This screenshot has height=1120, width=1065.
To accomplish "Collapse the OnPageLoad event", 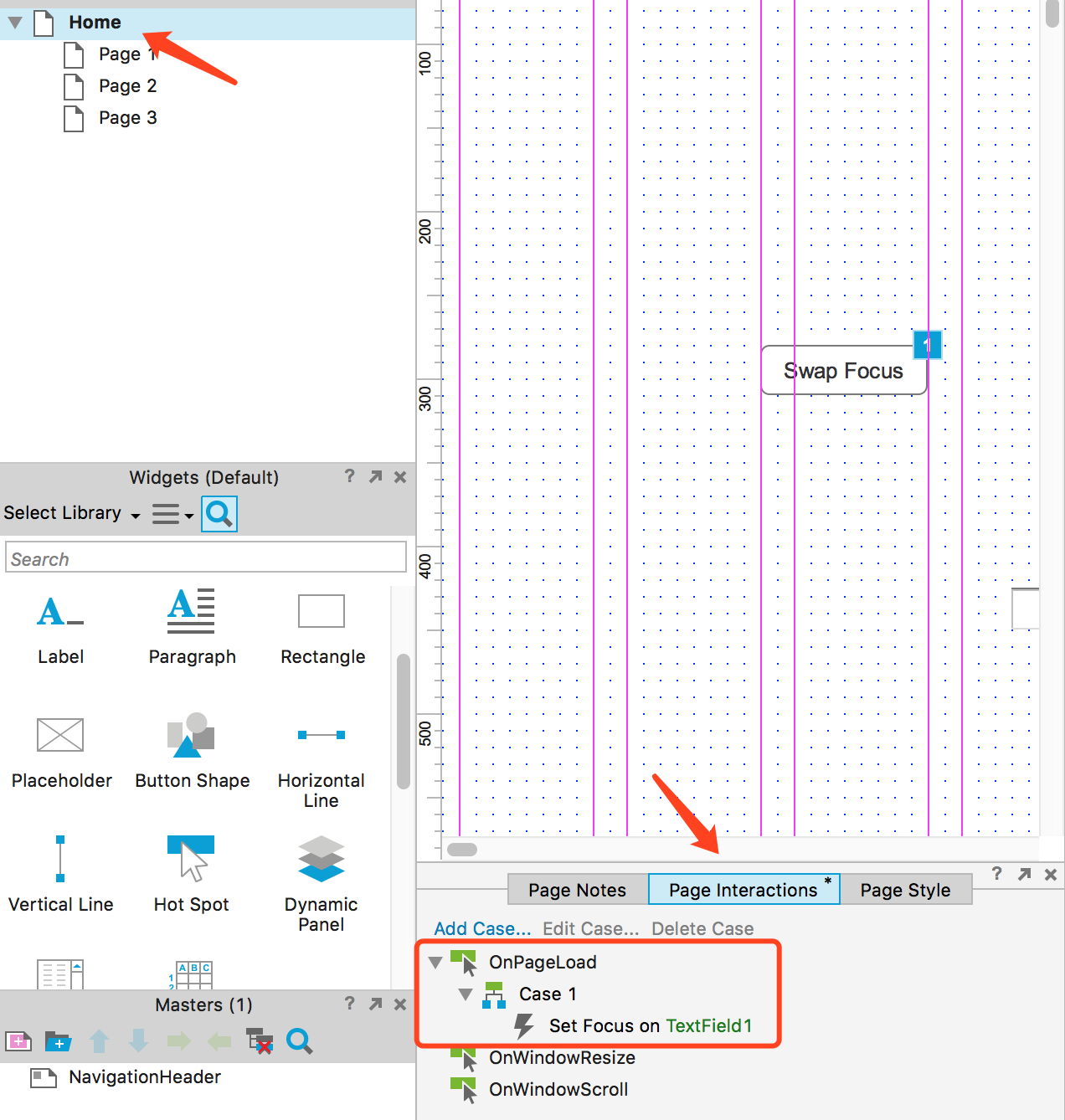I will coord(435,963).
